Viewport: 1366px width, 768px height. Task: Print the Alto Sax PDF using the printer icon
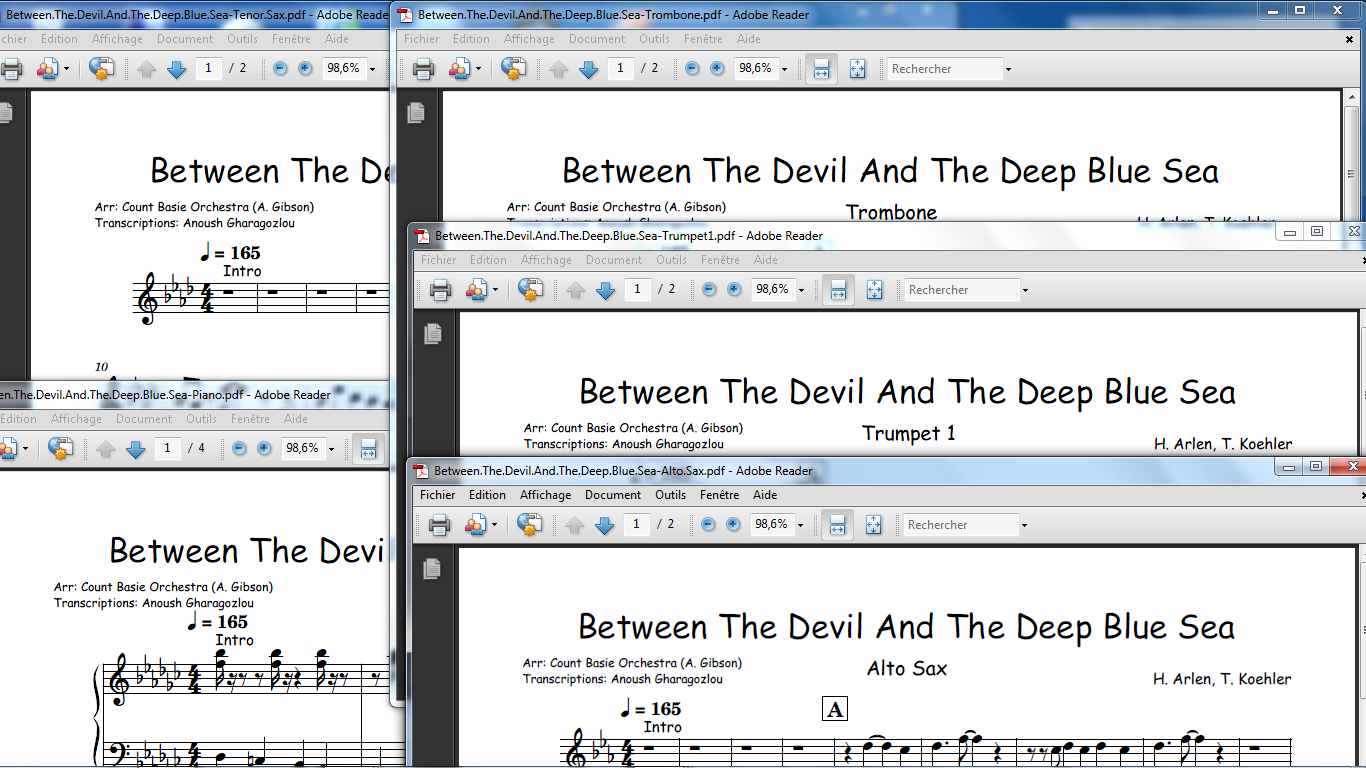pyautogui.click(x=439, y=525)
